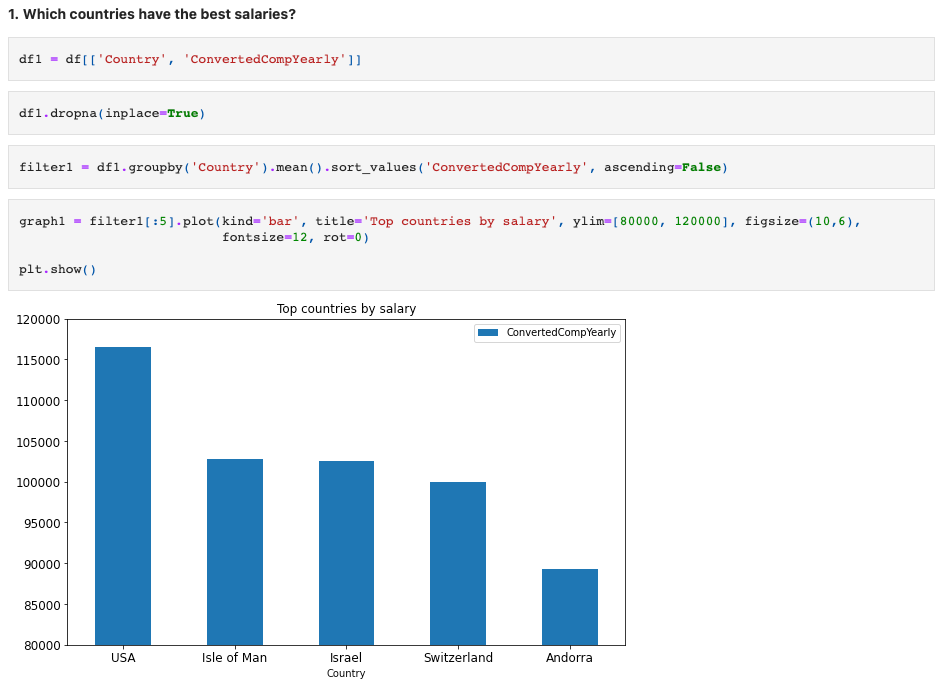Click the 'Country' x-axis label

pyautogui.click(x=346, y=673)
